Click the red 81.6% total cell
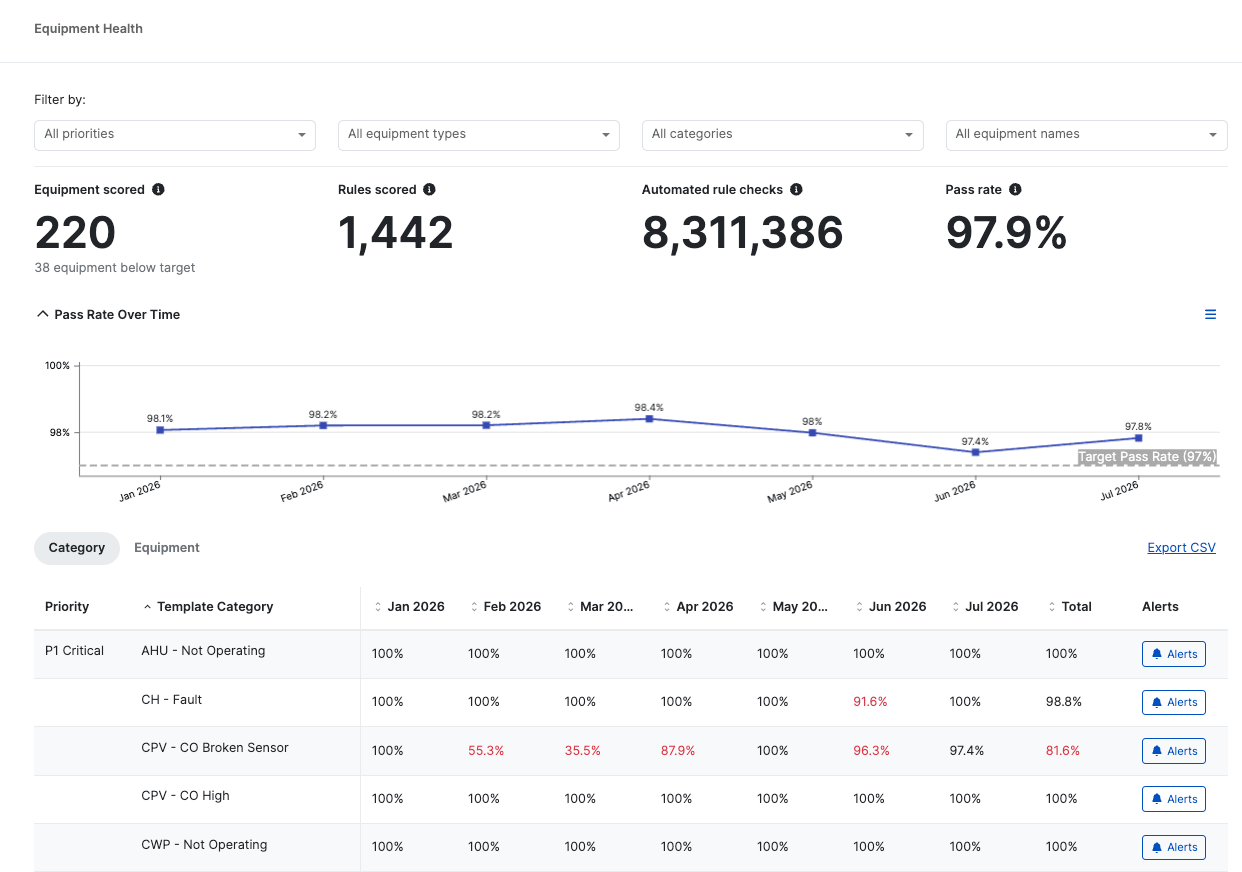1242x872 pixels. click(1063, 751)
